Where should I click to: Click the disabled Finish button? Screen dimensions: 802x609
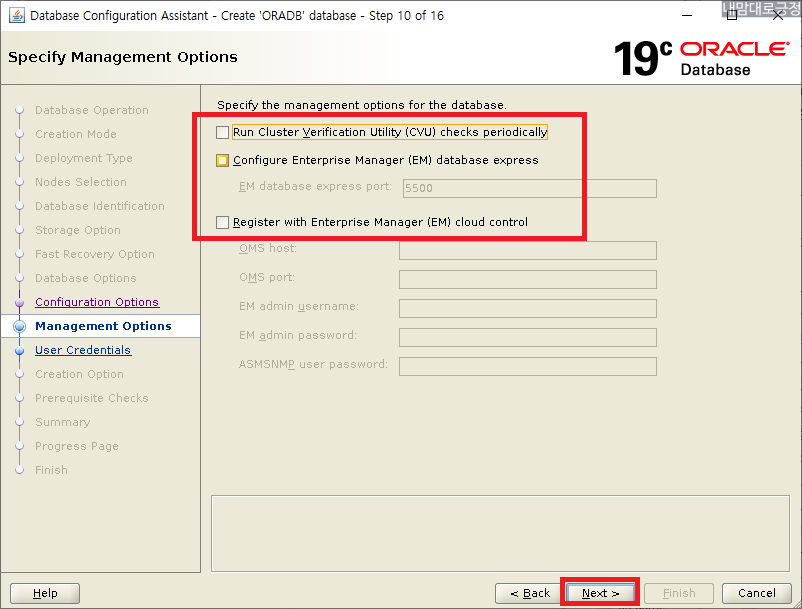click(x=679, y=593)
